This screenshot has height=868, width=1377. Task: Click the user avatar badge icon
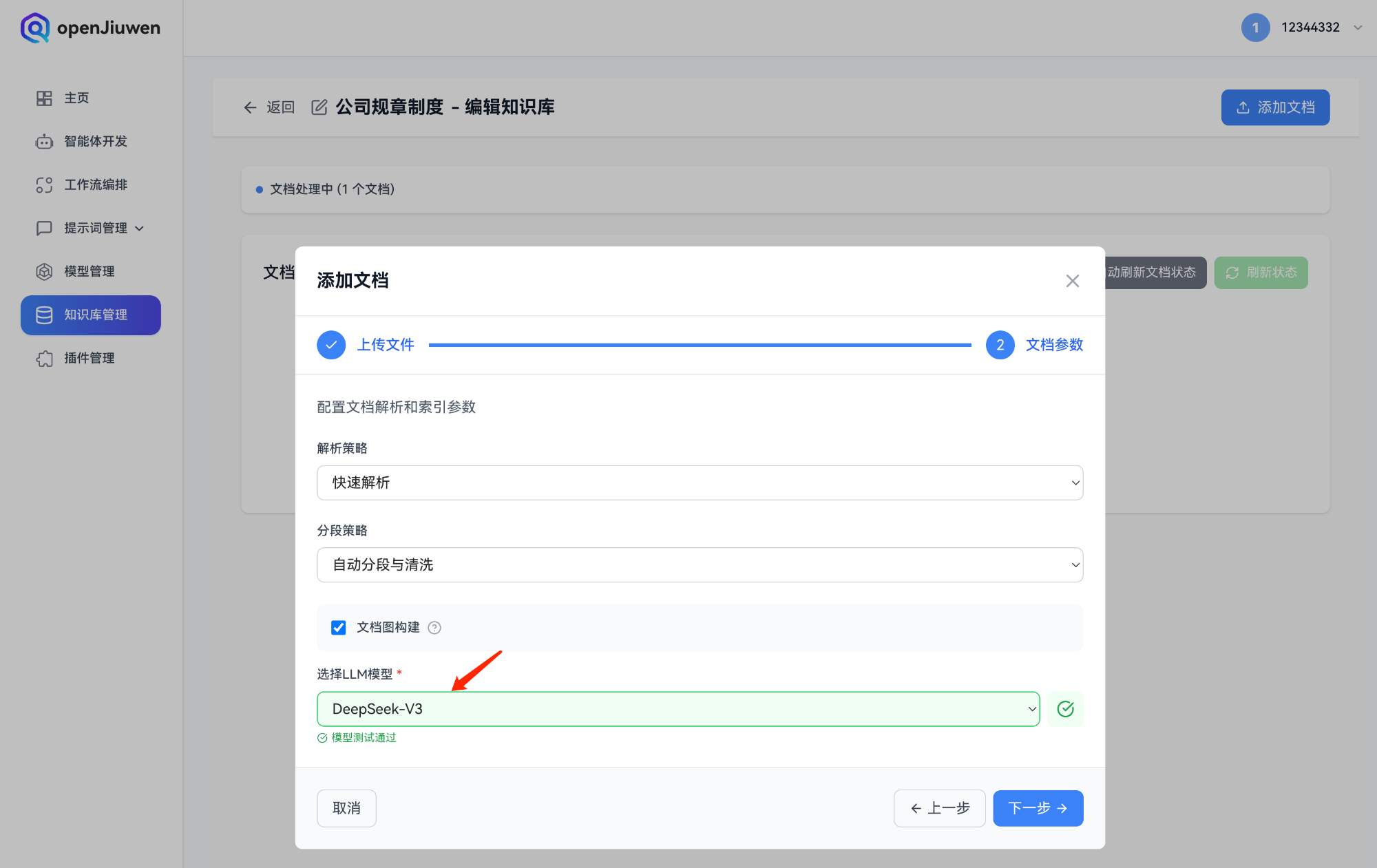1255,28
